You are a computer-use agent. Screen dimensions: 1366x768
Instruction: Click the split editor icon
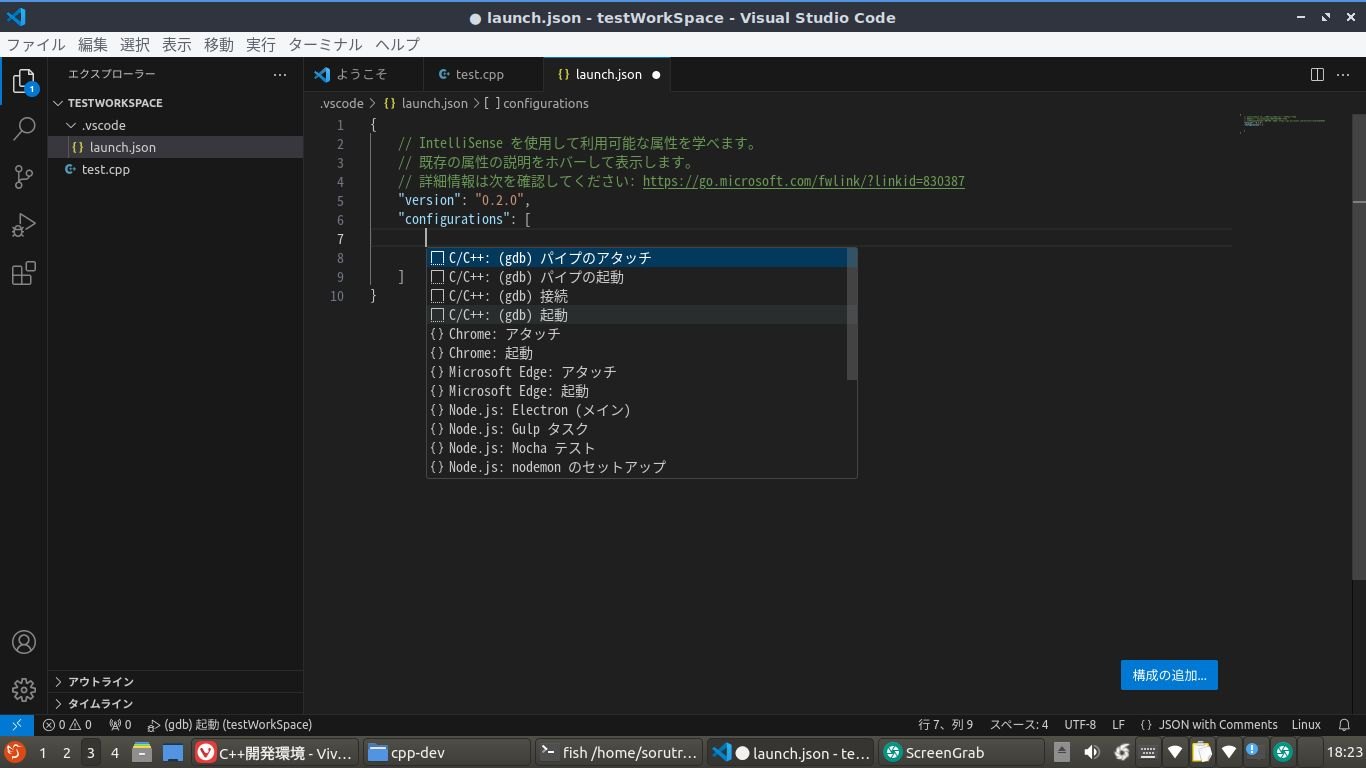1317,74
